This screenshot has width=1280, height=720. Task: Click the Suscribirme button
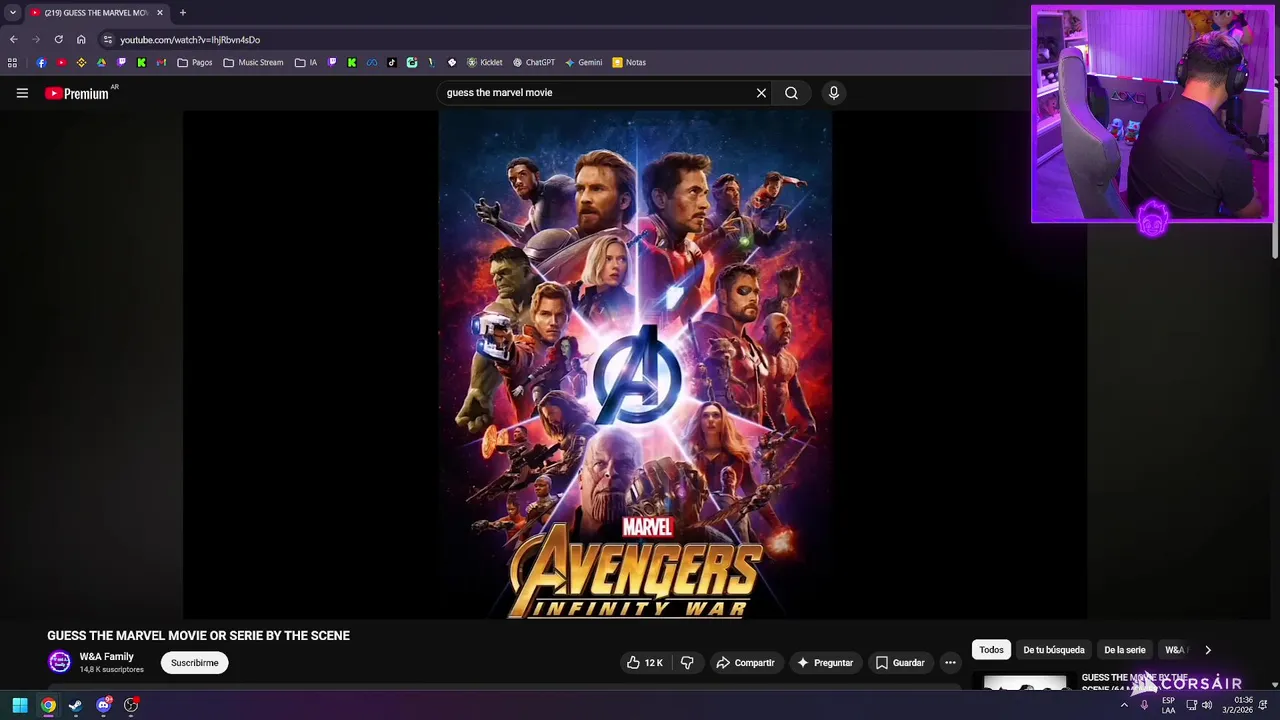194,663
